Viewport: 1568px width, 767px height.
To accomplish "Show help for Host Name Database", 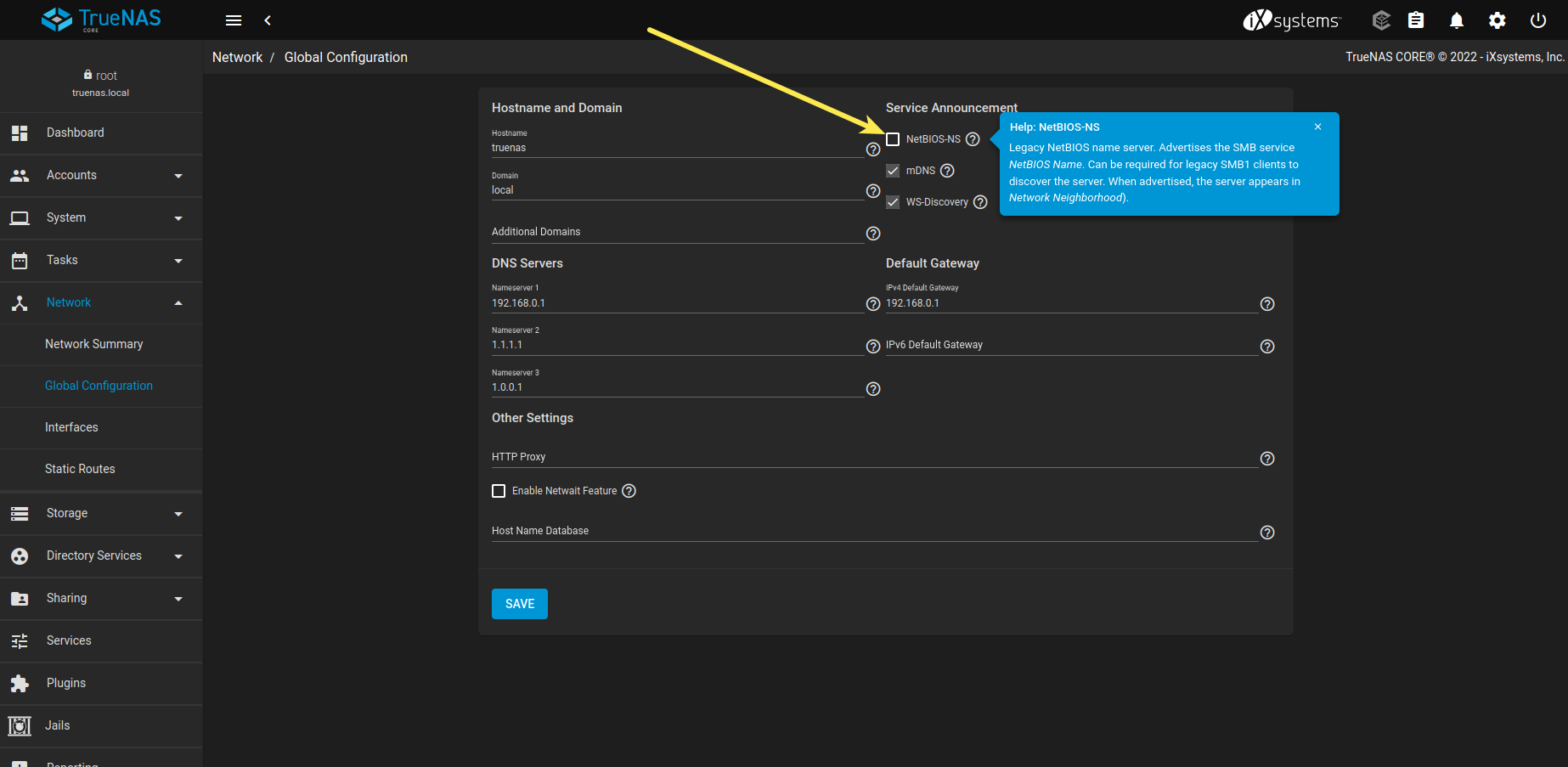I will coord(1267,533).
